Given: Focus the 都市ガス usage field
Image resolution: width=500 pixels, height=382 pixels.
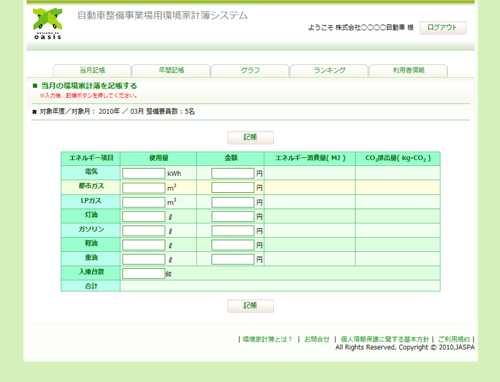Looking at the screenshot, I should [x=144, y=188].
